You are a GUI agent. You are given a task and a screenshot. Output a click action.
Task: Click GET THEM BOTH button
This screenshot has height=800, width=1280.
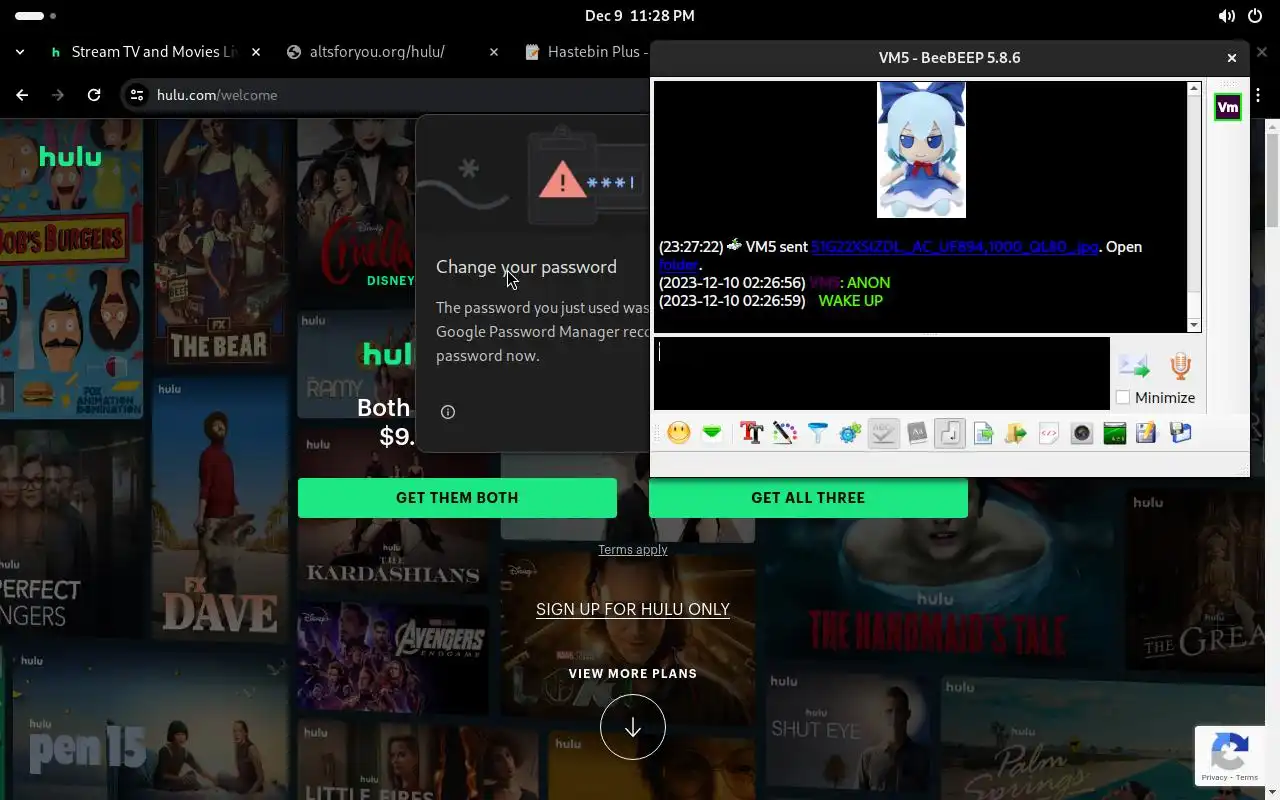(x=457, y=498)
